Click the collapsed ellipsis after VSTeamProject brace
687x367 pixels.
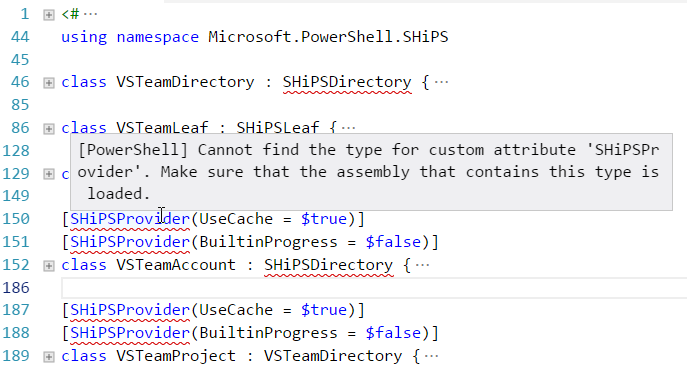[432, 356]
